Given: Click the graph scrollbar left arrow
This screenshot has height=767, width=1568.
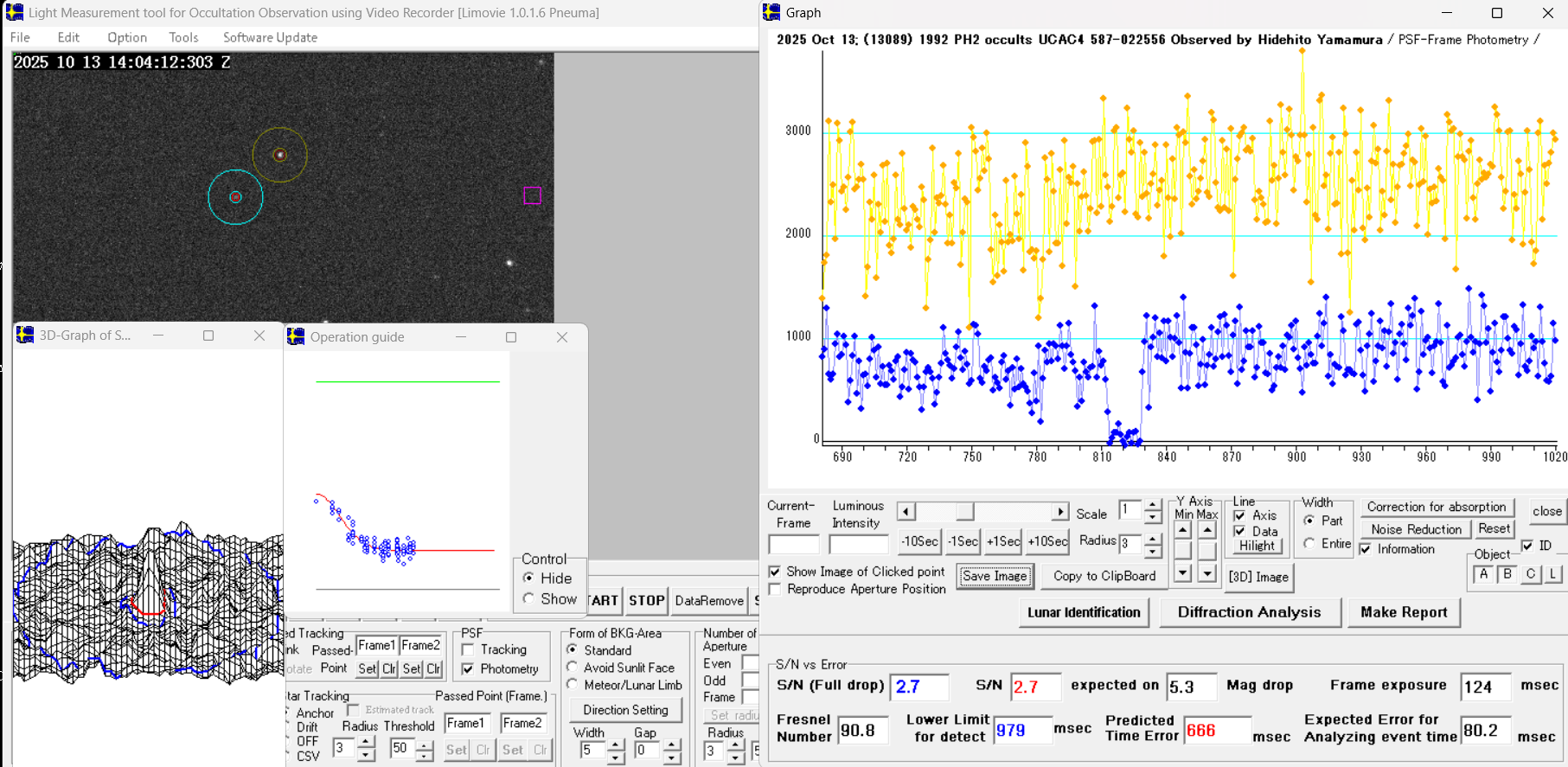Looking at the screenshot, I should (x=906, y=512).
